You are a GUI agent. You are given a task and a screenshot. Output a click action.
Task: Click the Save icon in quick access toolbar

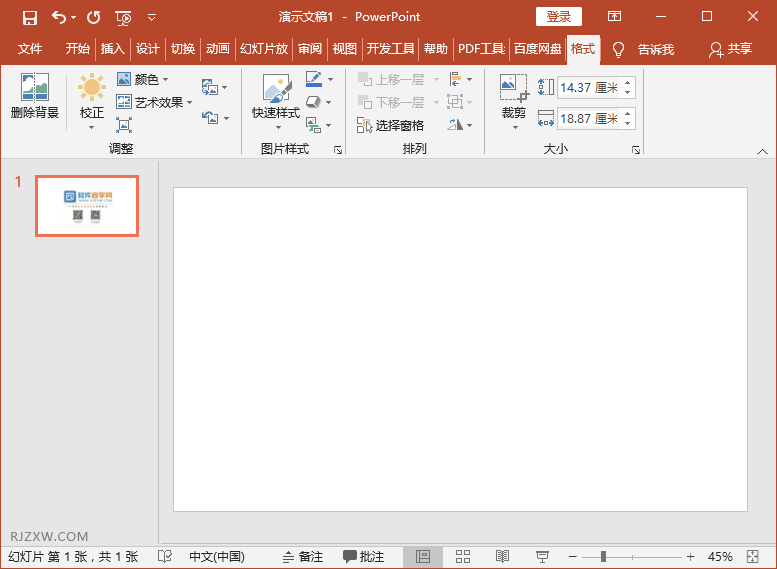pyautogui.click(x=29, y=17)
